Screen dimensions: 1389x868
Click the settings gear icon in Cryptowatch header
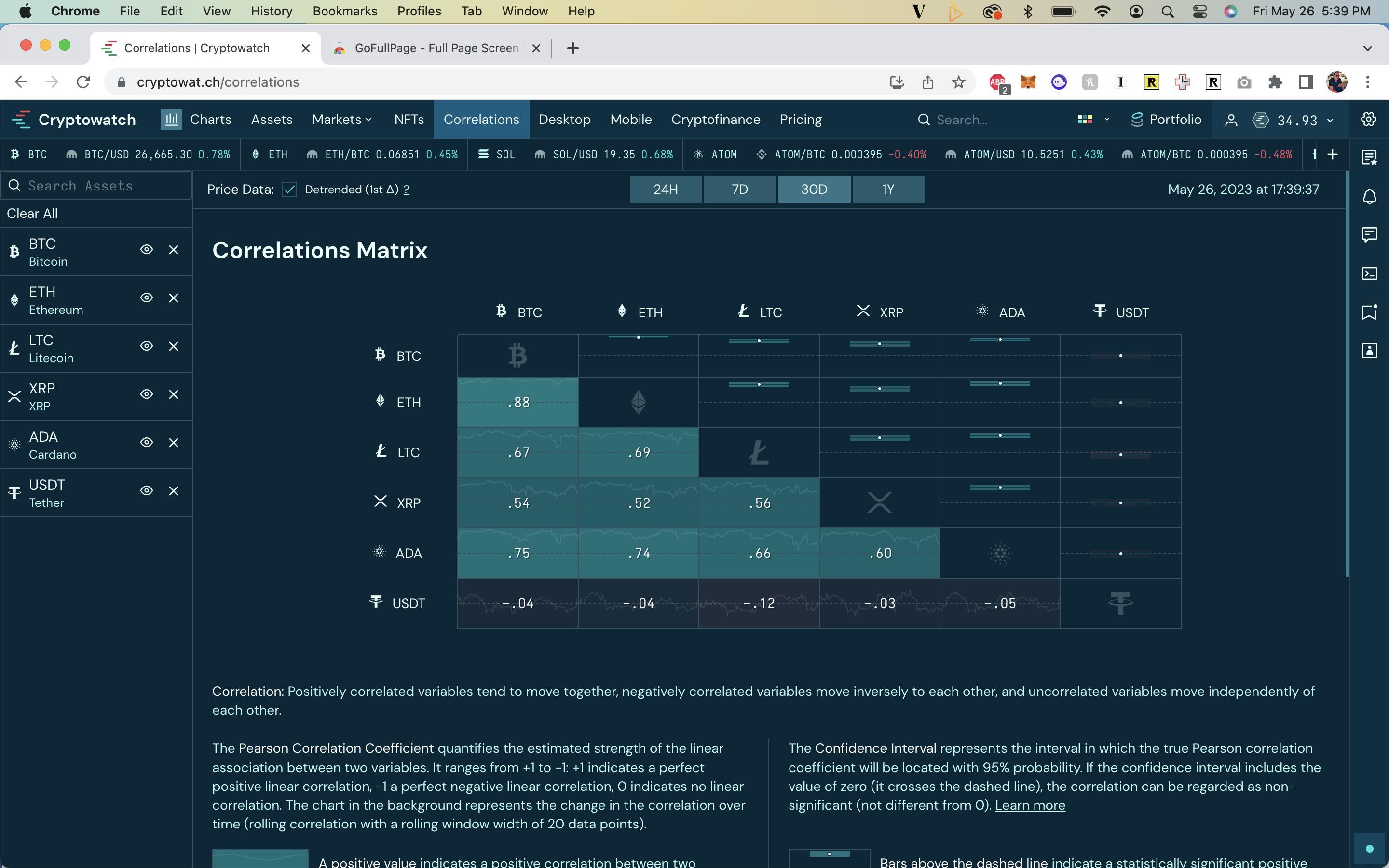[1368, 120]
